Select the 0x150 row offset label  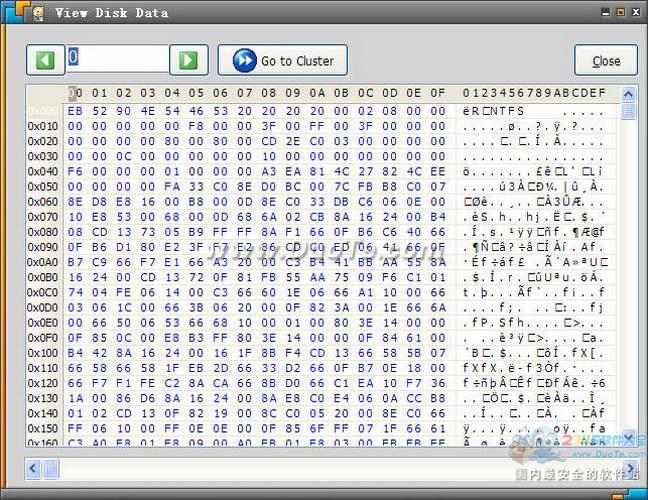[x=43, y=429]
